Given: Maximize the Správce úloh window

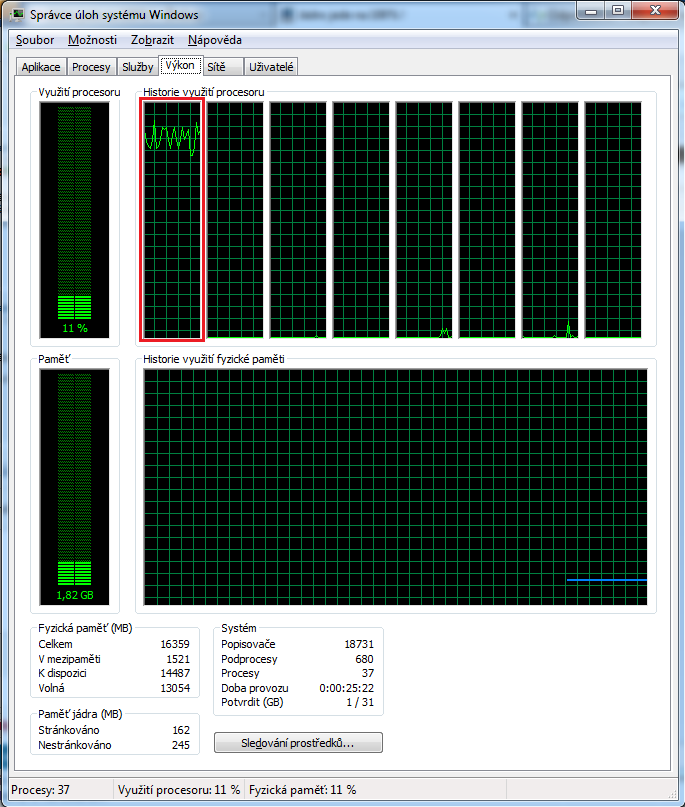Looking at the screenshot, I should pyautogui.click(x=618, y=10).
